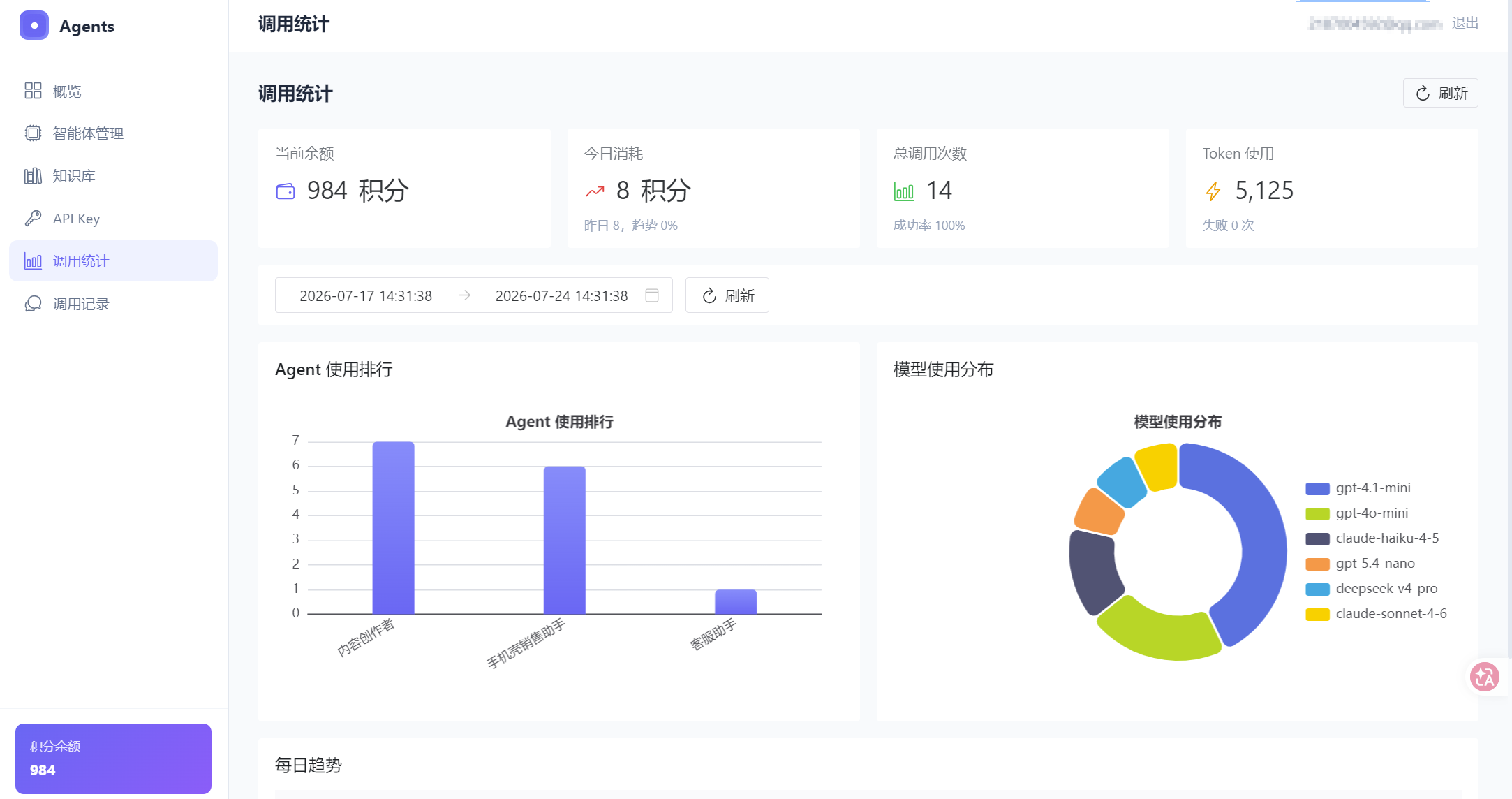Click the orange donut segment
This screenshot has height=799, width=1512.
(1099, 512)
